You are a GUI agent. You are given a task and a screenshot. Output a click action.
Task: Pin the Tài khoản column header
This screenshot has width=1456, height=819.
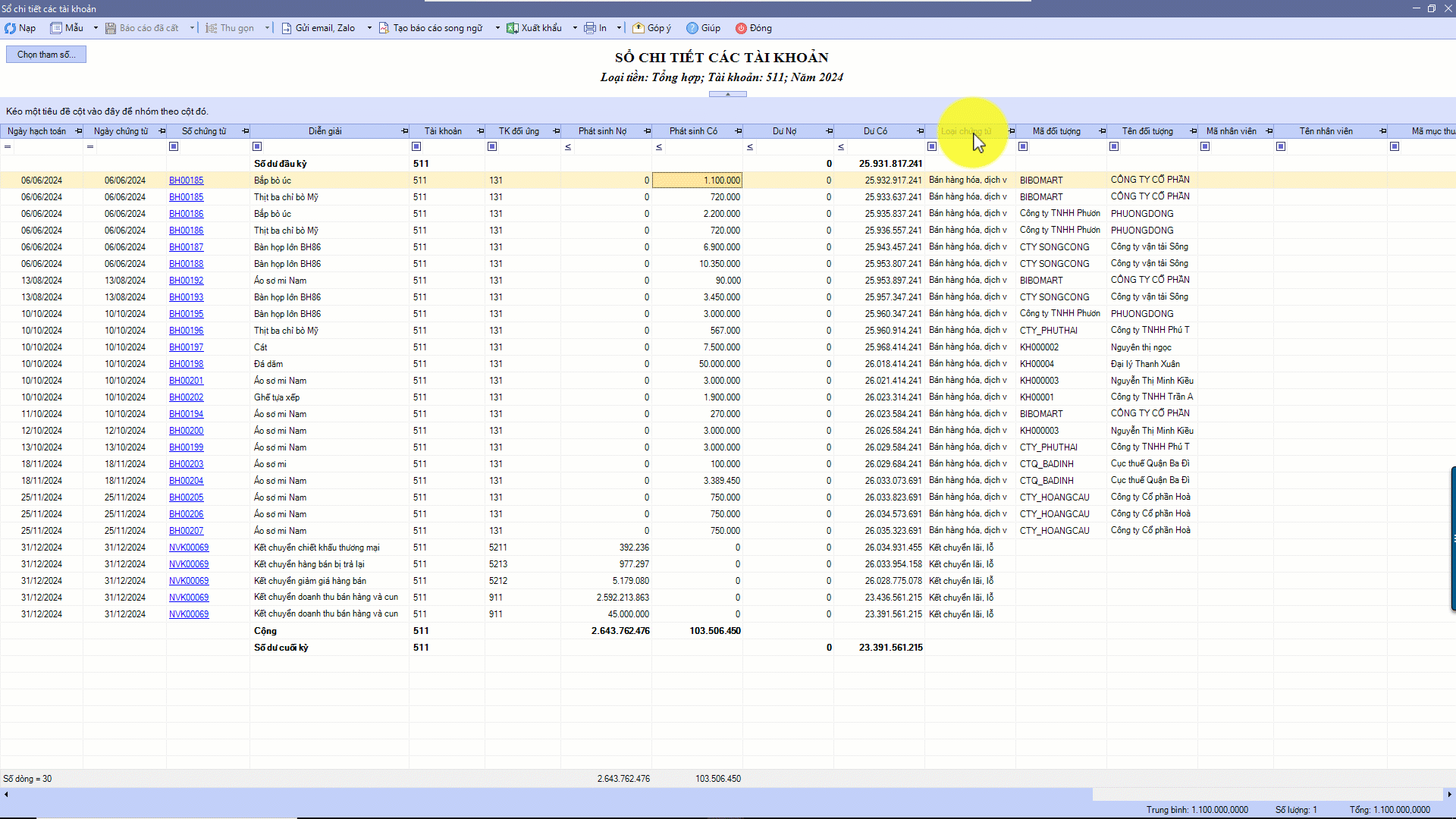click(480, 131)
